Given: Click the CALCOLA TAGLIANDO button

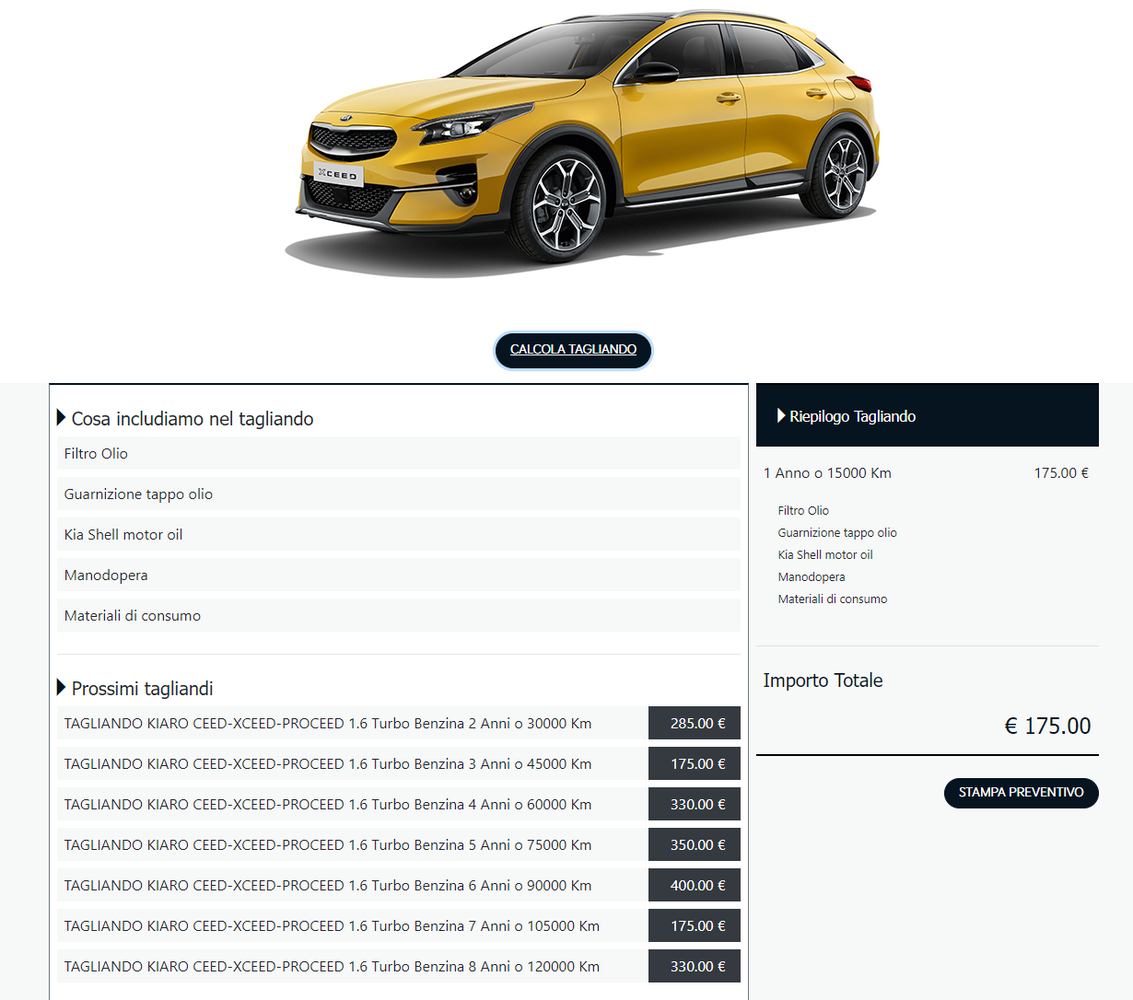Looking at the screenshot, I should tap(573, 350).
